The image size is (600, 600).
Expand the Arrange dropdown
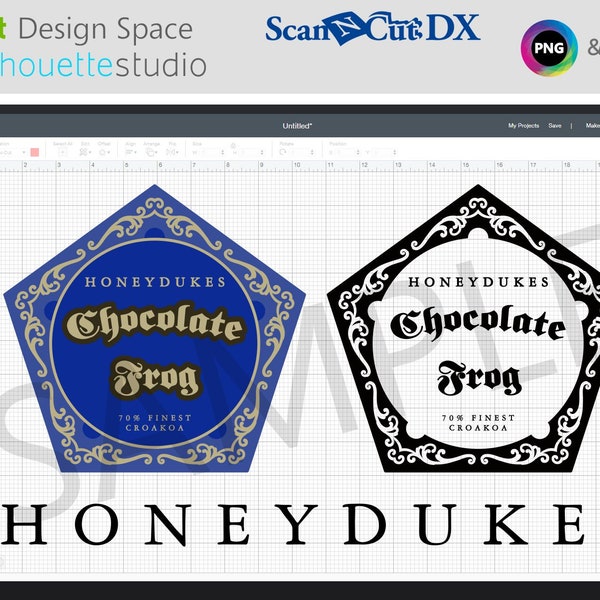[x=152, y=152]
